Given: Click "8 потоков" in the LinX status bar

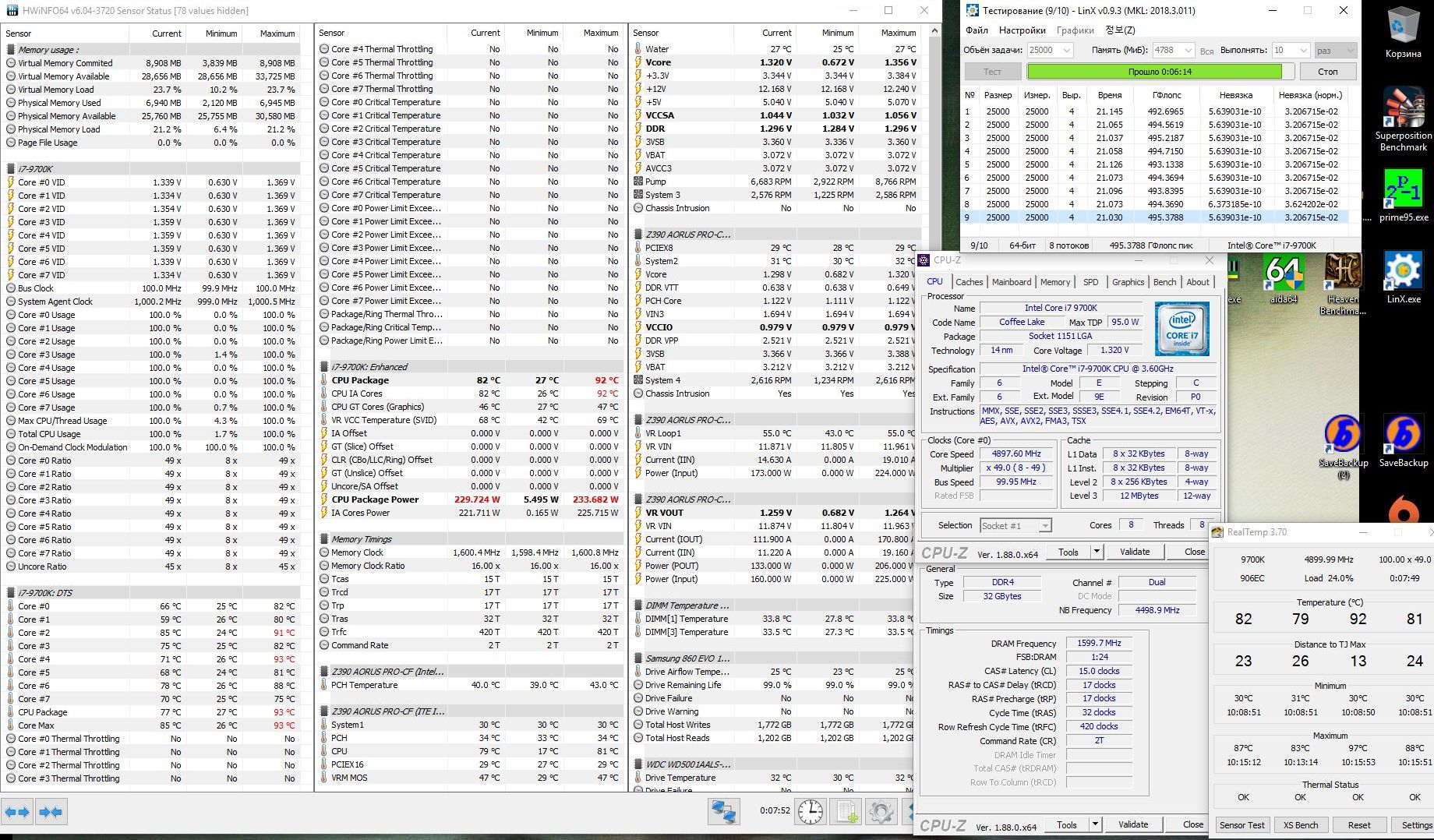Looking at the screenshot, I should [1068, 245].
